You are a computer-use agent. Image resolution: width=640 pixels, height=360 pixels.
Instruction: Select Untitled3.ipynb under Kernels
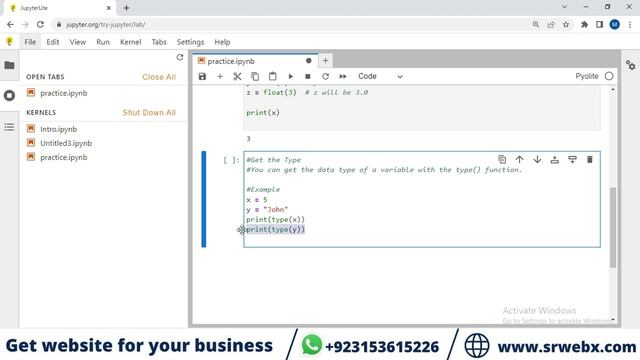coord(66,143)
